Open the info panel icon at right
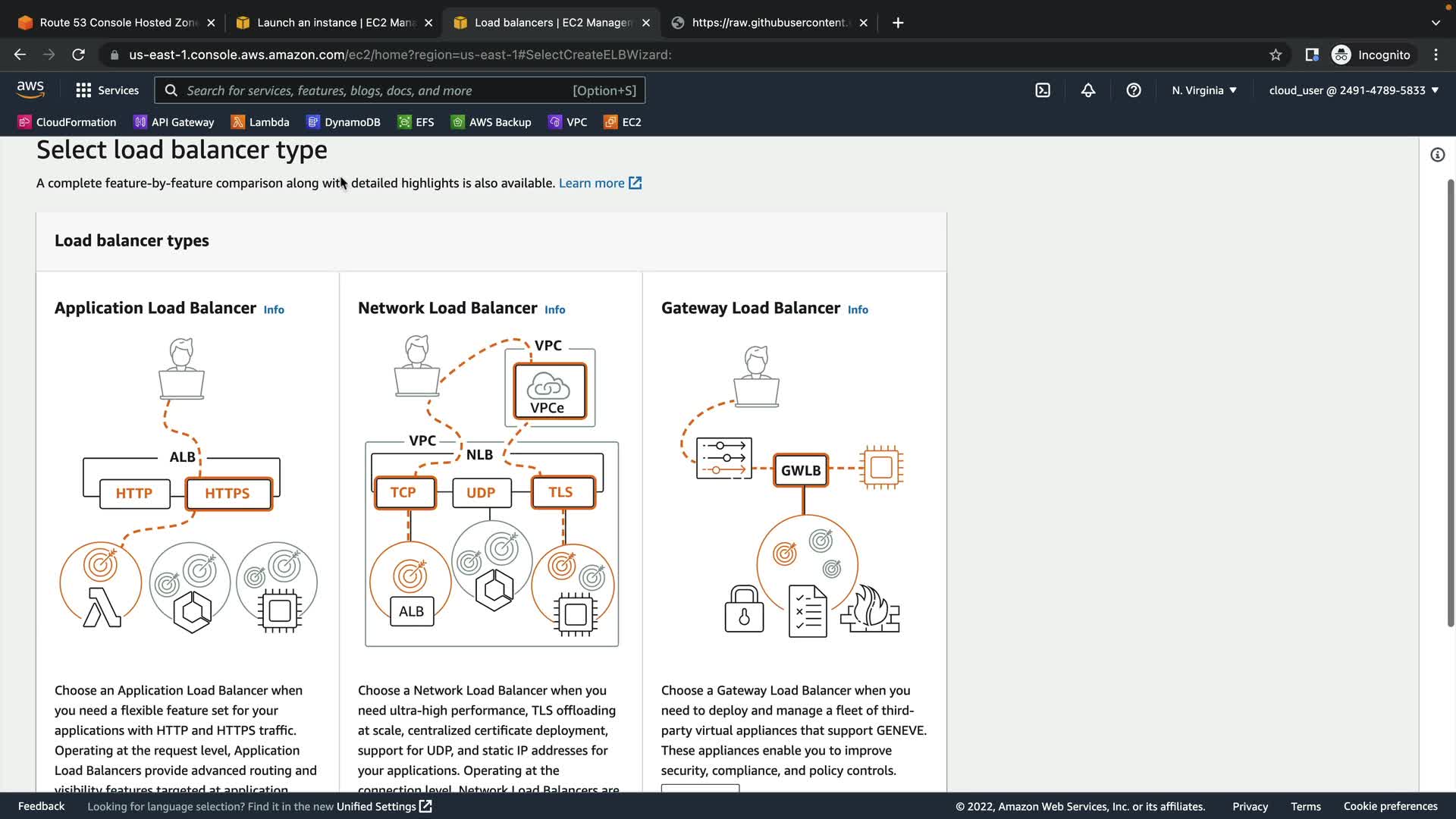Image resolution: width=1456 pixels, height=819 pixels. point(1437,155)
